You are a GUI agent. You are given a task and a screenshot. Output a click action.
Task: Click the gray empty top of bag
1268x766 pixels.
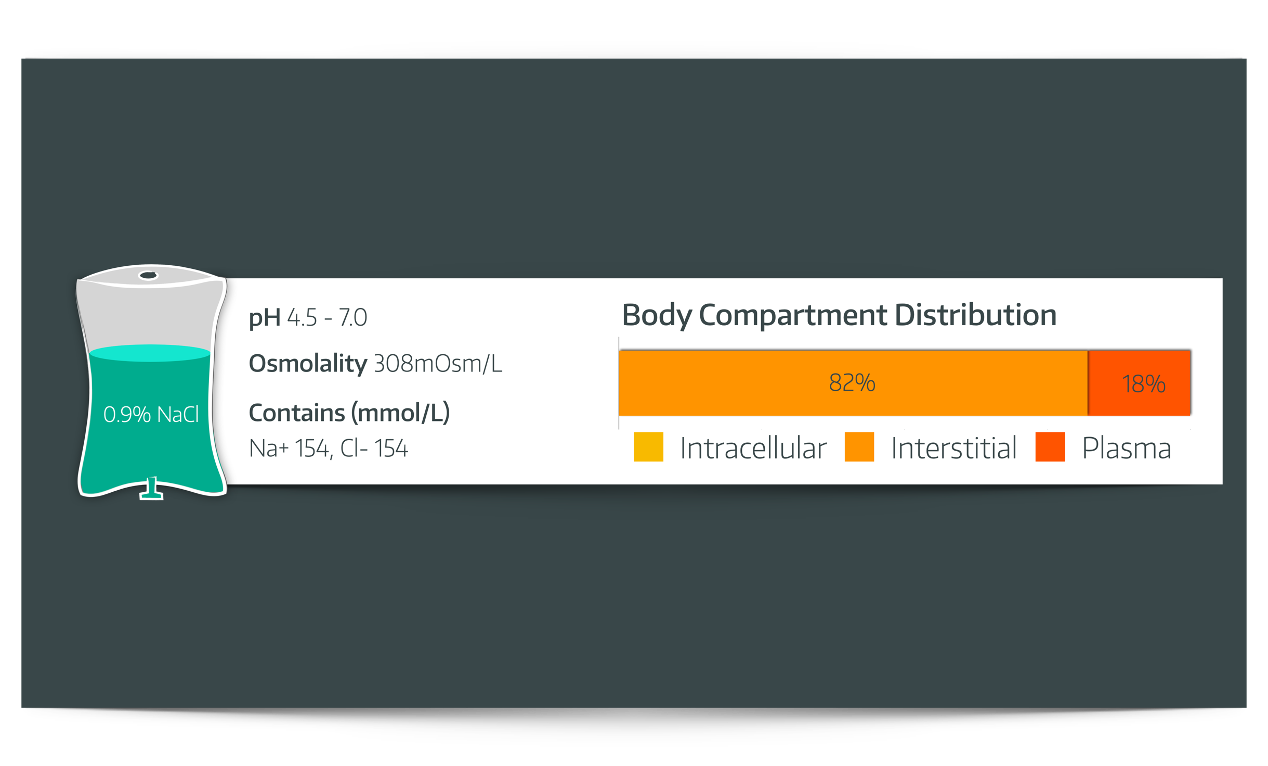pos(150,315)
